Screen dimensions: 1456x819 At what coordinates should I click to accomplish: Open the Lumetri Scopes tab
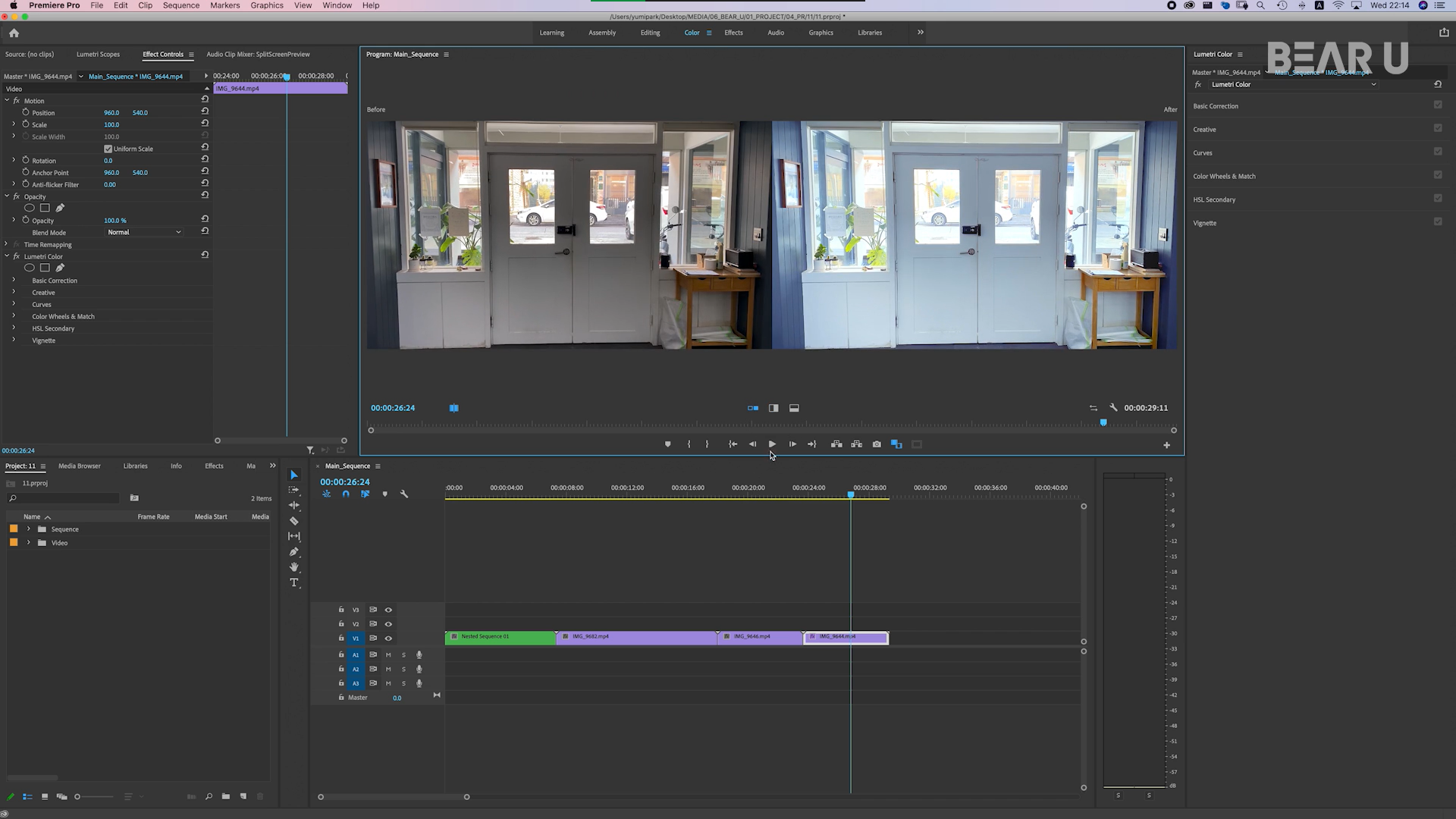[x=98, y=55]
